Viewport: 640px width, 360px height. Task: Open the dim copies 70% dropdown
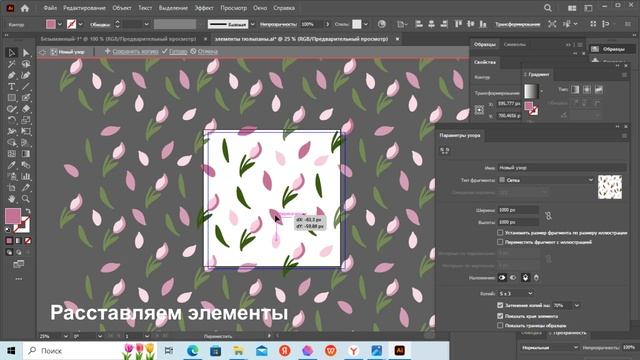(x=576, y=305)
